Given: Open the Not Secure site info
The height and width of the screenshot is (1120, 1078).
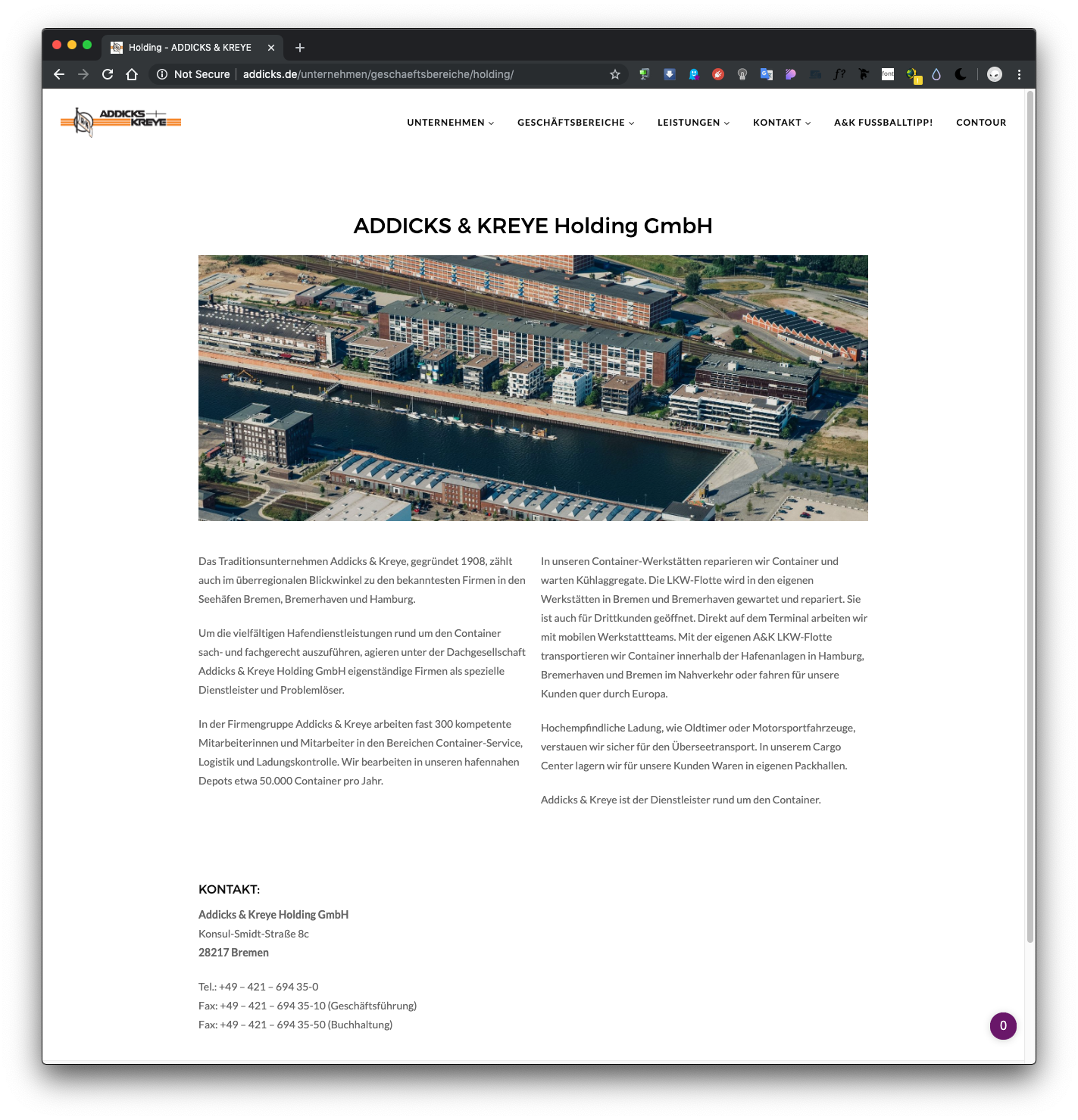Looking at the screenshot, I should coord(193,74).
